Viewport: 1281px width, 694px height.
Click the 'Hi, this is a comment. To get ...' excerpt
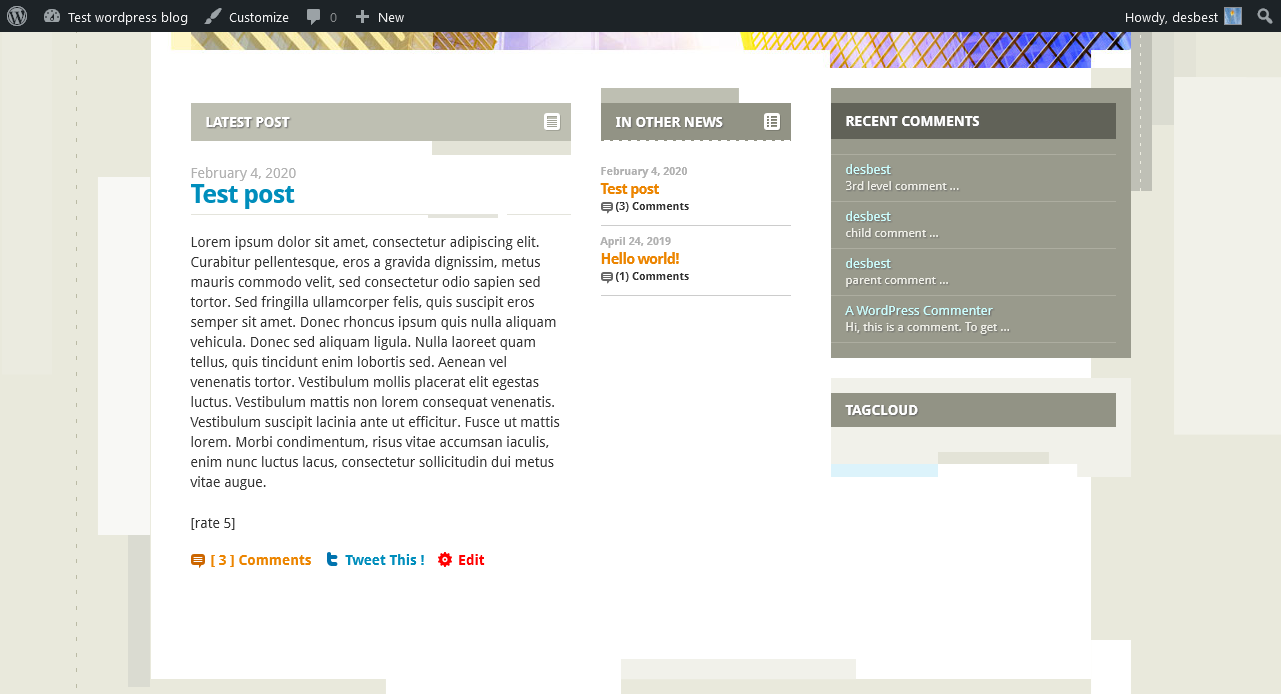927,327
